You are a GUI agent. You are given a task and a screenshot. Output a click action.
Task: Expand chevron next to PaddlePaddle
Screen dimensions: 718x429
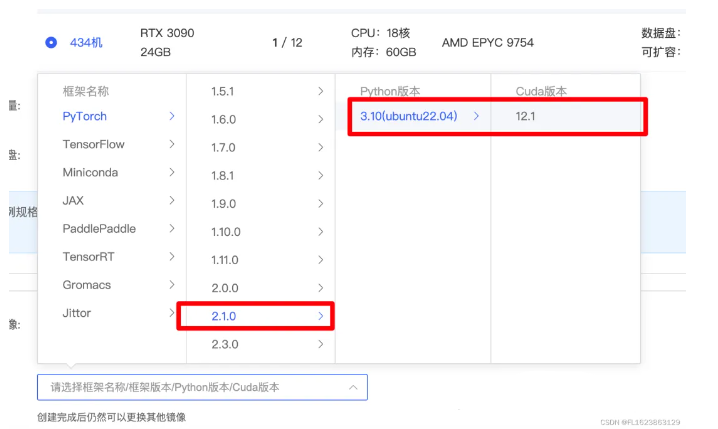172,228
